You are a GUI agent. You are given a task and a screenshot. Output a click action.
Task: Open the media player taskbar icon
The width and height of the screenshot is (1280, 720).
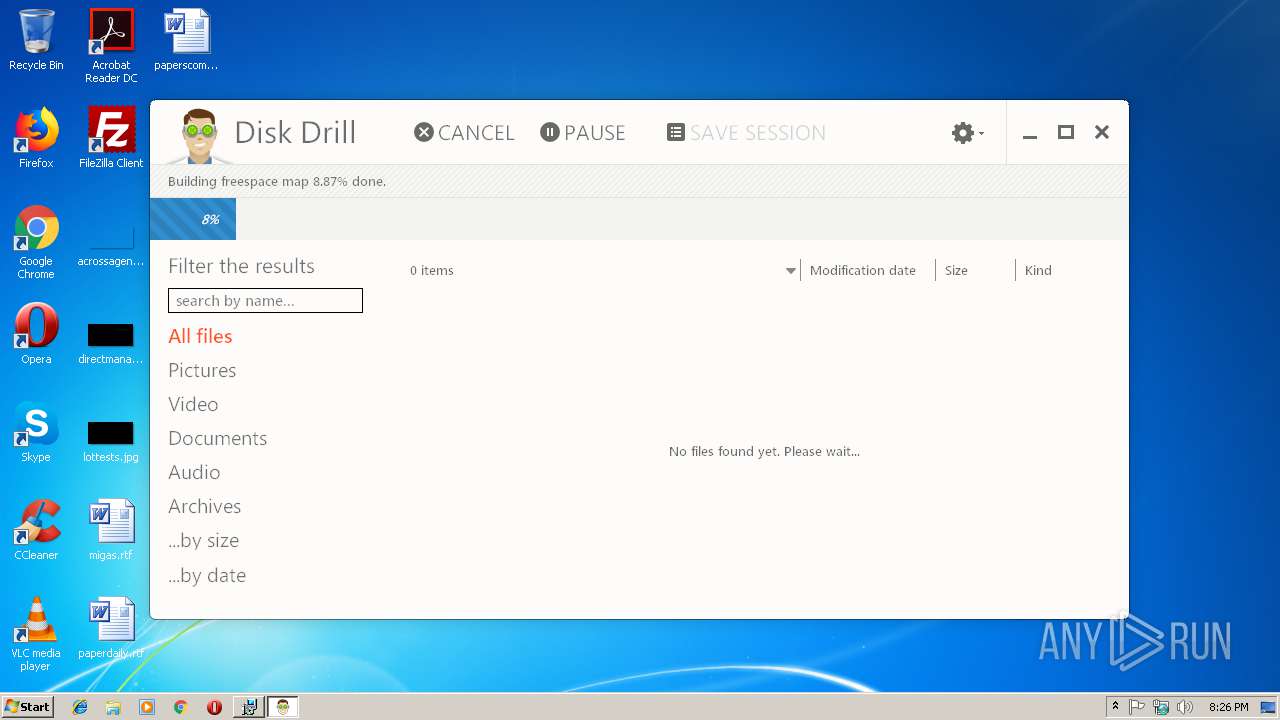147,707
